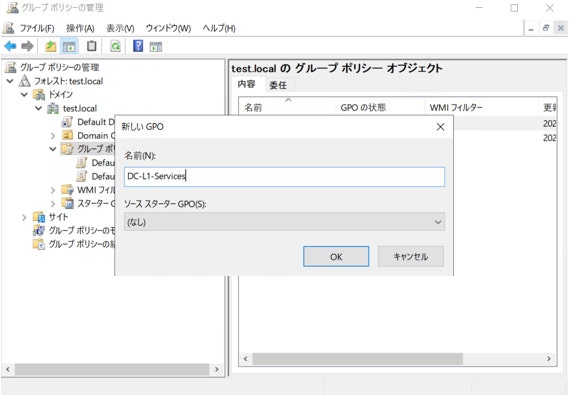Select the test.local domain node
Image resolution: width=570 pixels, height=395 pixels.
tap(80, 108)
